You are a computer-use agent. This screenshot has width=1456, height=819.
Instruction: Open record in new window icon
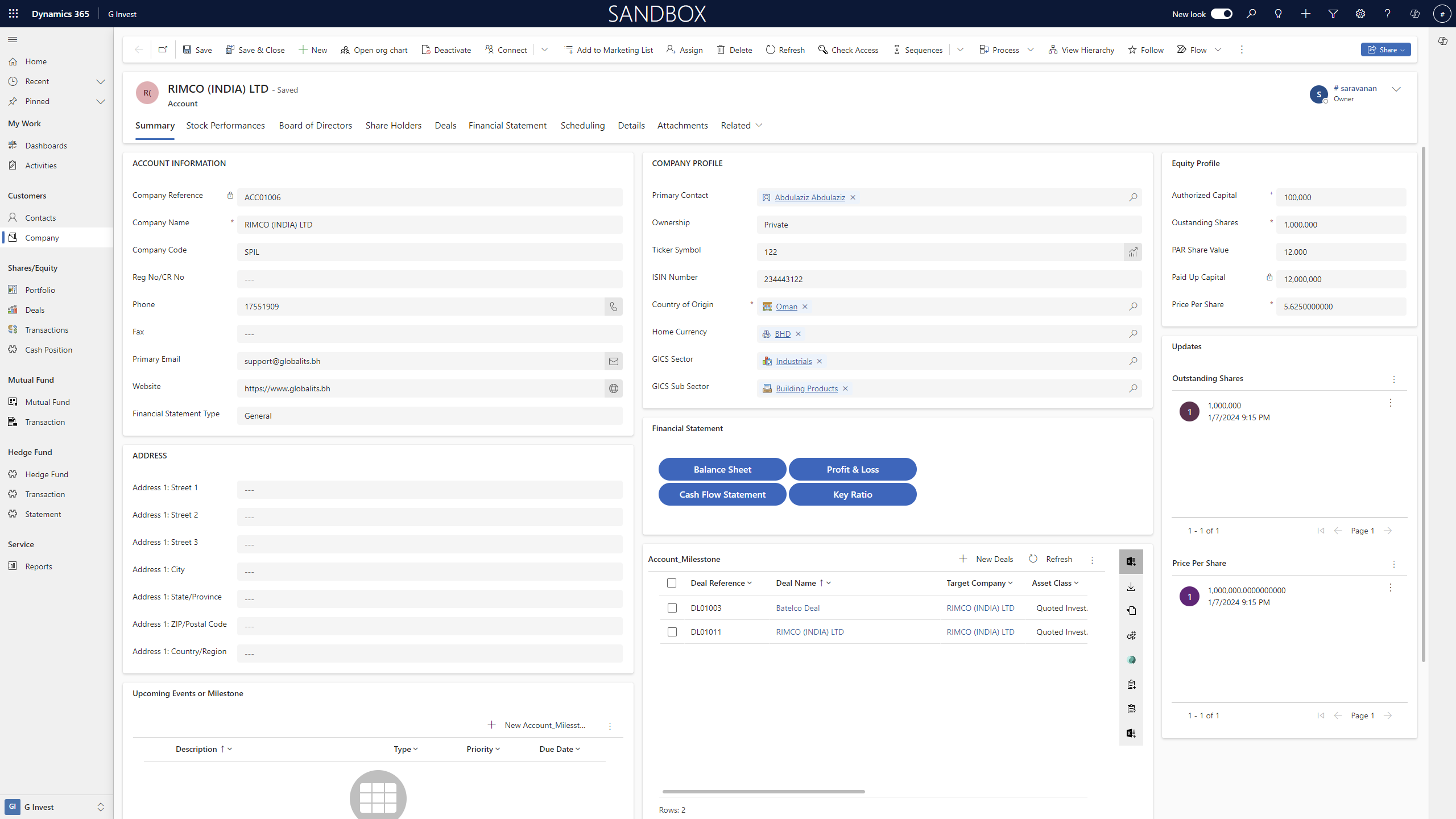click(163, 49)
